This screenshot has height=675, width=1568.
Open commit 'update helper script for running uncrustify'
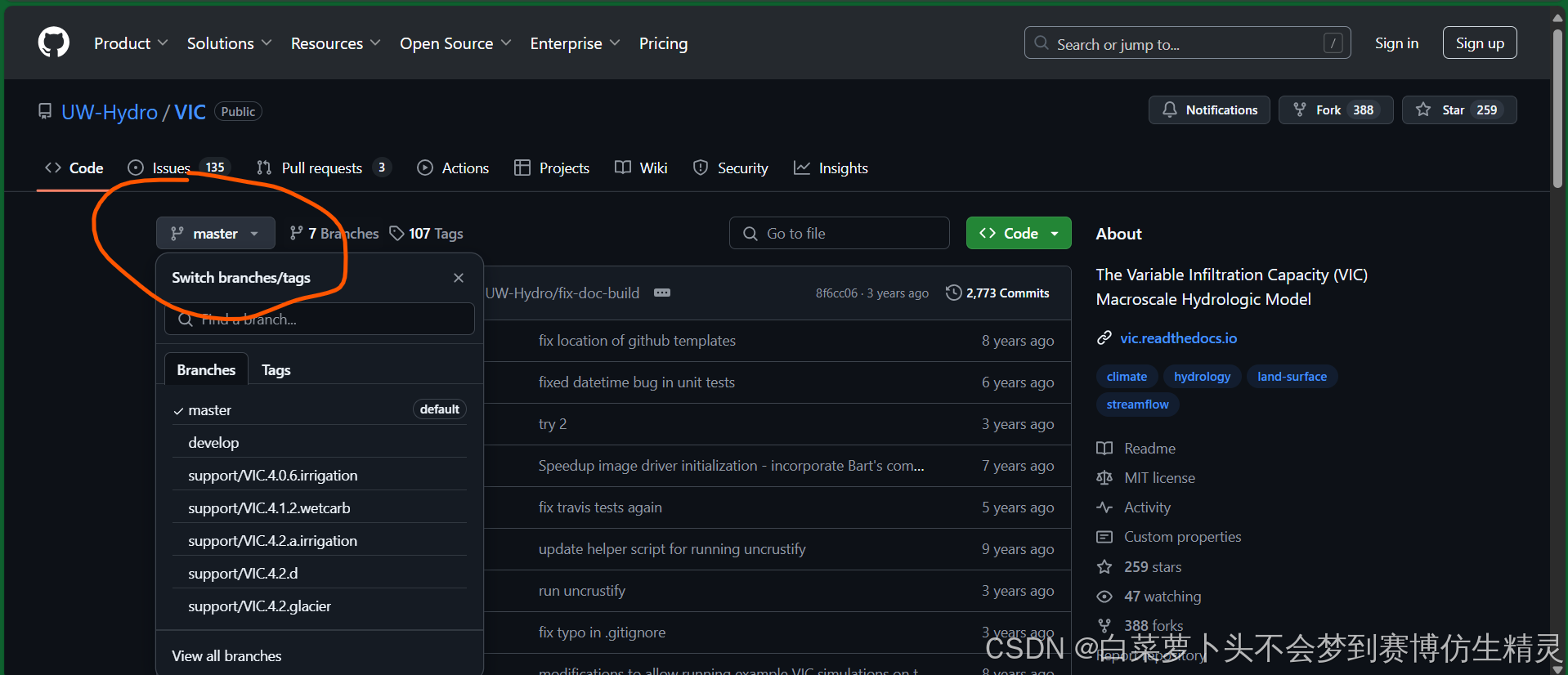click(672, 549)
